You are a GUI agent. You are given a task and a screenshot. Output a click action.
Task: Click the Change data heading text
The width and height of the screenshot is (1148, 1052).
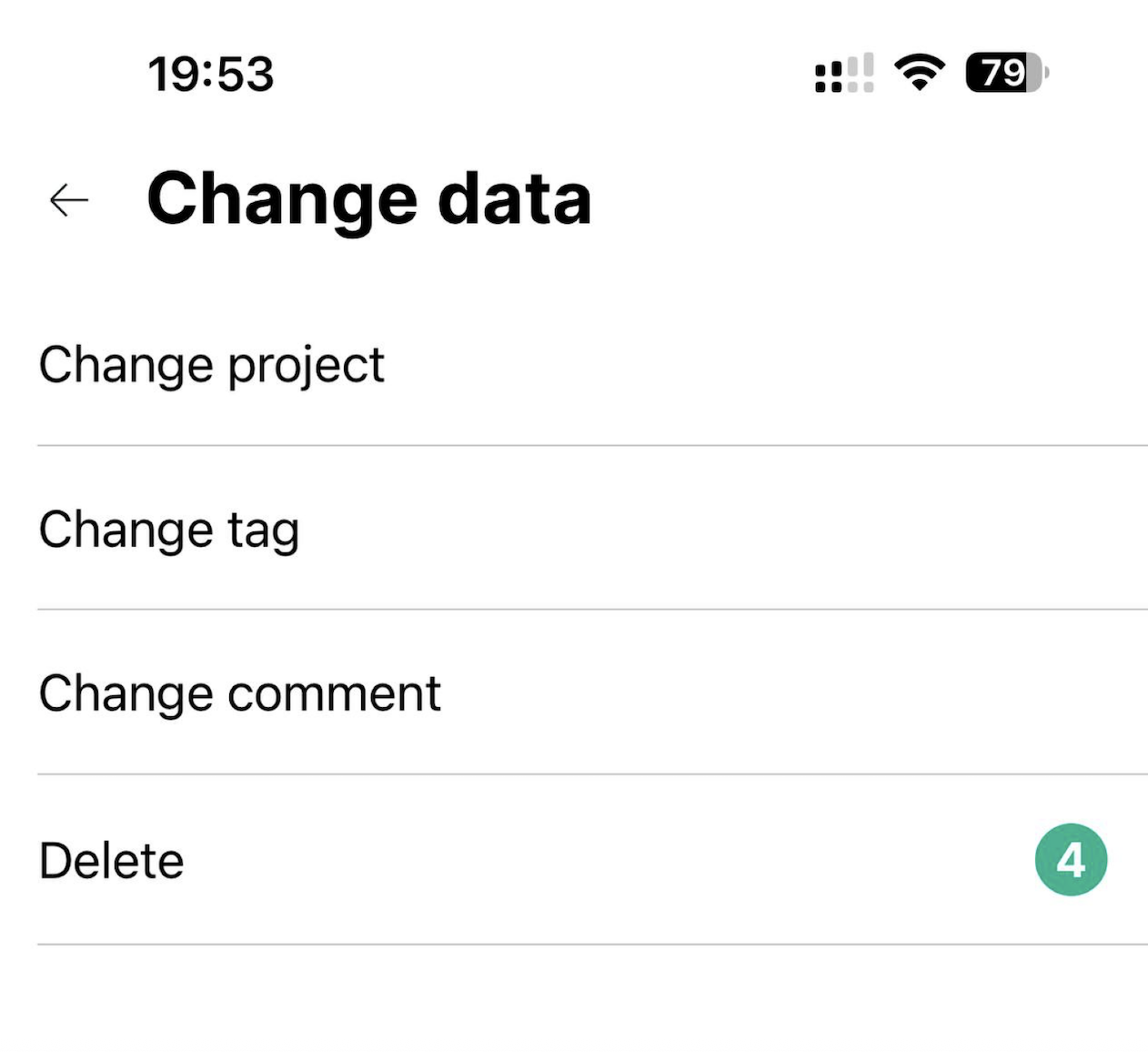coord(369,199)
